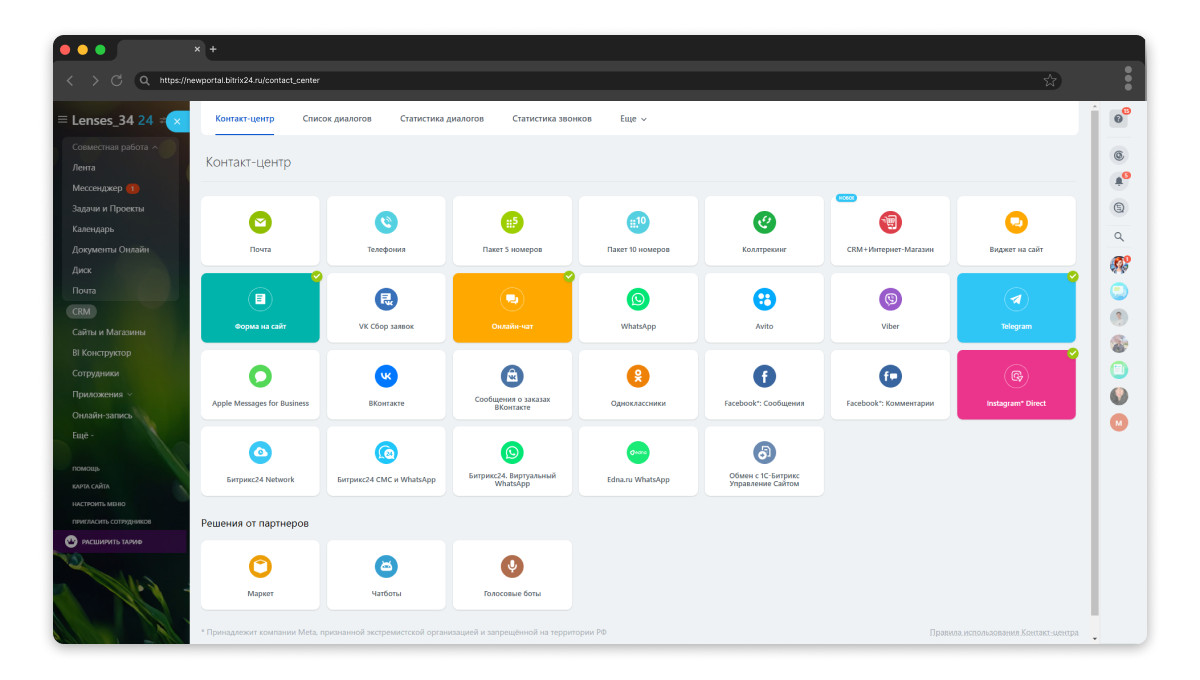Screen dimensions: 1200x680
Task: Switch to Статистика звонков tab
Action: (x=552, y=118)
